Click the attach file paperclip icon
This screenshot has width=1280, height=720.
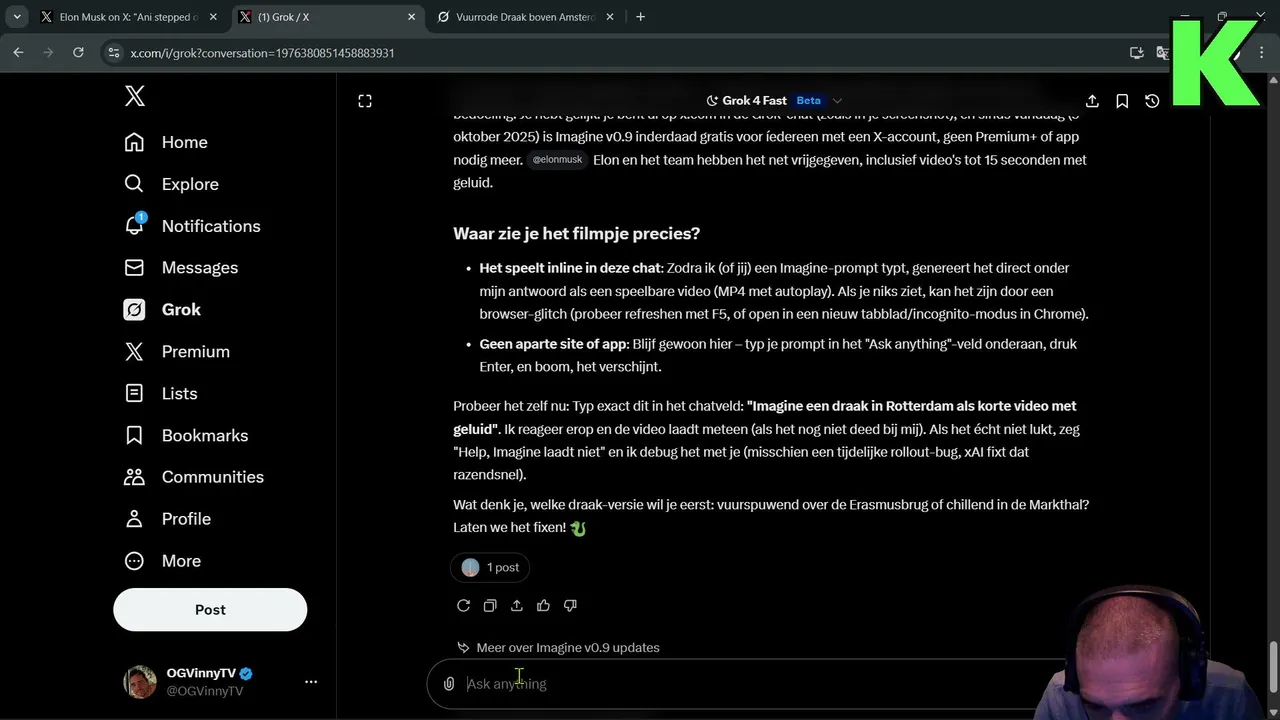pyautogui.click(x=449, y=684)
